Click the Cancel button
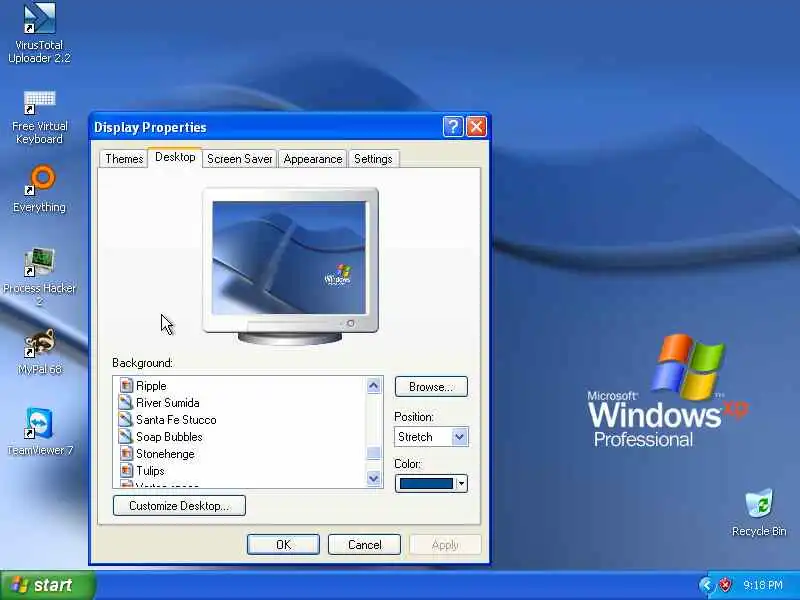 point(364,545)
